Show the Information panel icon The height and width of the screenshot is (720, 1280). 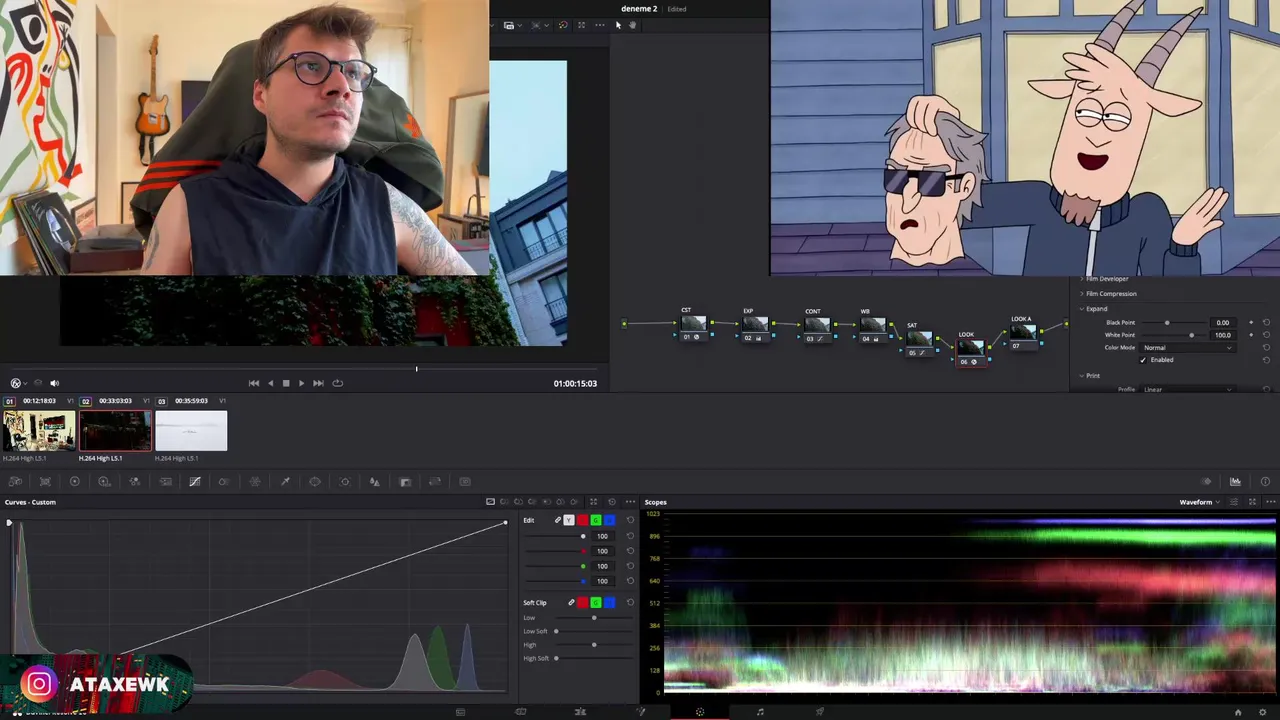coord(1265,482)
